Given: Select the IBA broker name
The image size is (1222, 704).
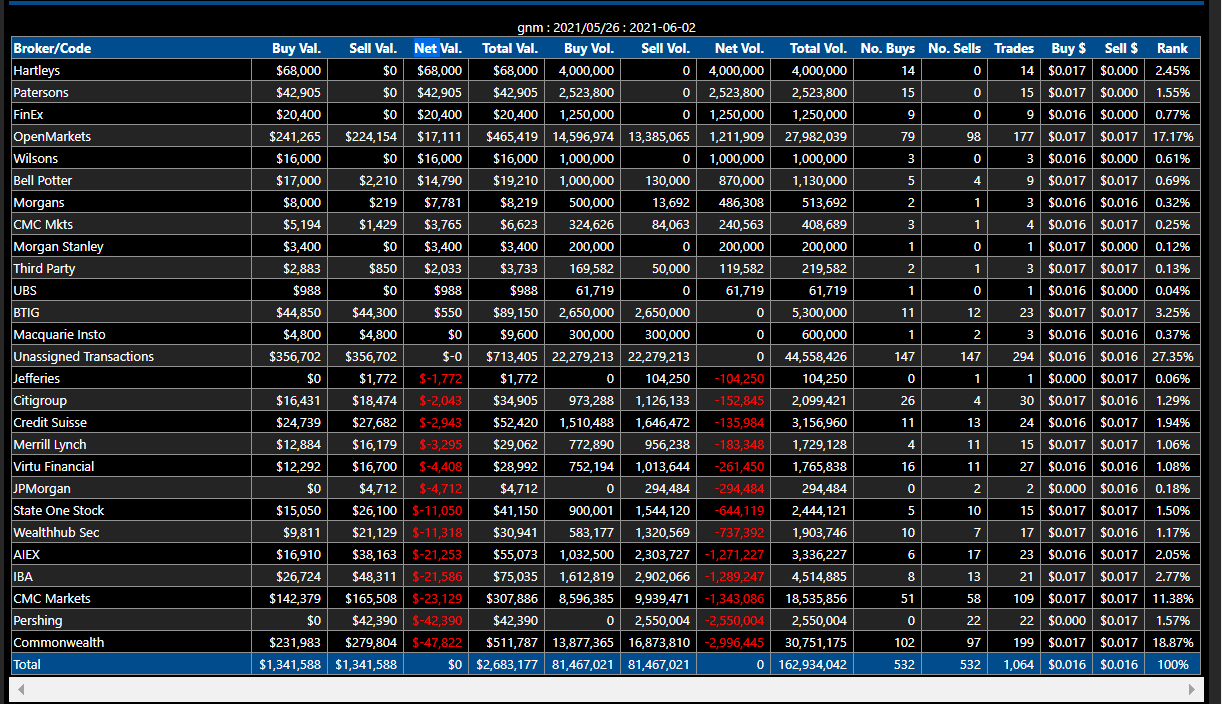Looking at the screenshot, I should pos(23,576).
